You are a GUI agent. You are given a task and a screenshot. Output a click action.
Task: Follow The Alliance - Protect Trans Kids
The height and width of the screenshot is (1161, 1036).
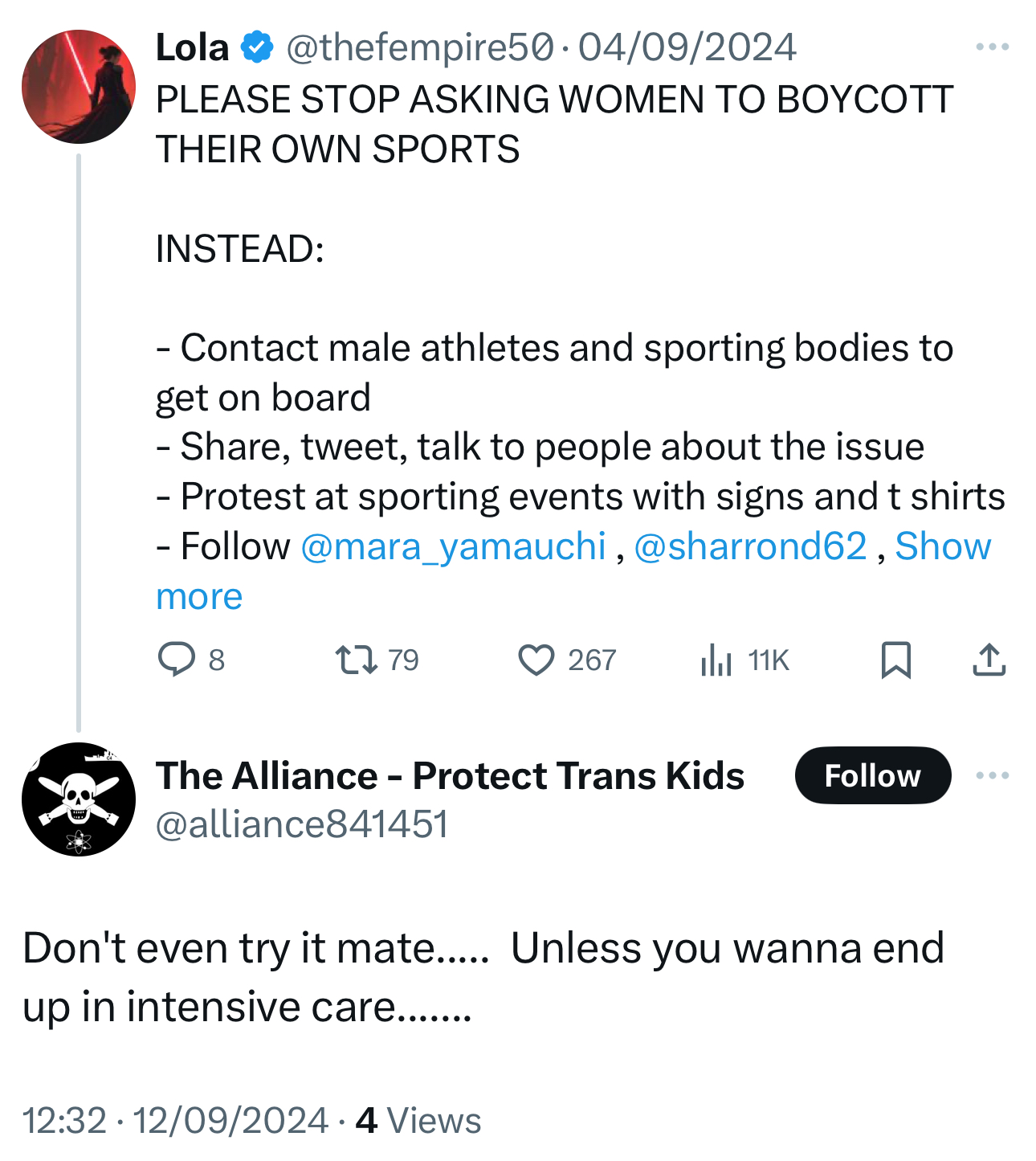click(872, 775)
